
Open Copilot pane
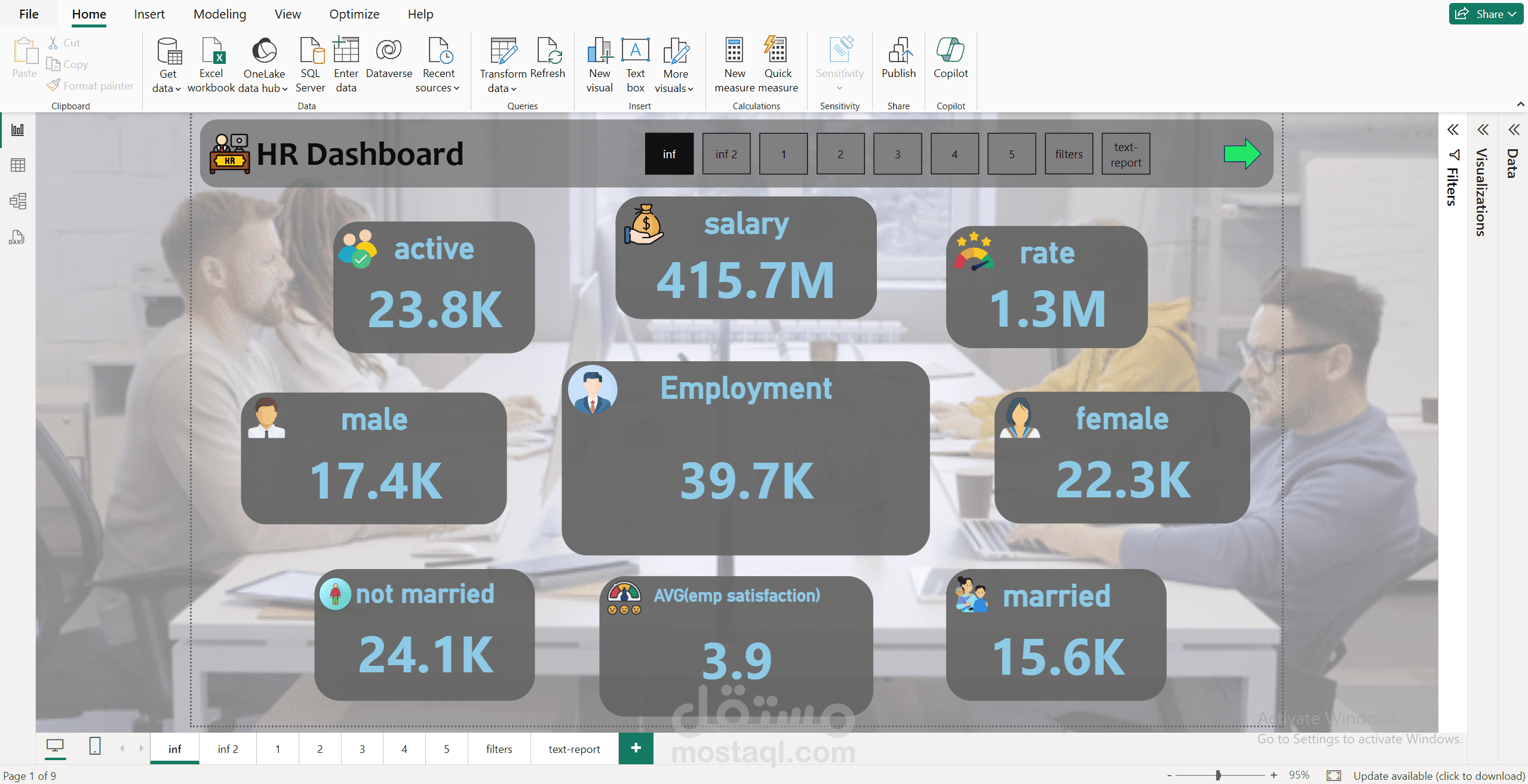[951, 58]
